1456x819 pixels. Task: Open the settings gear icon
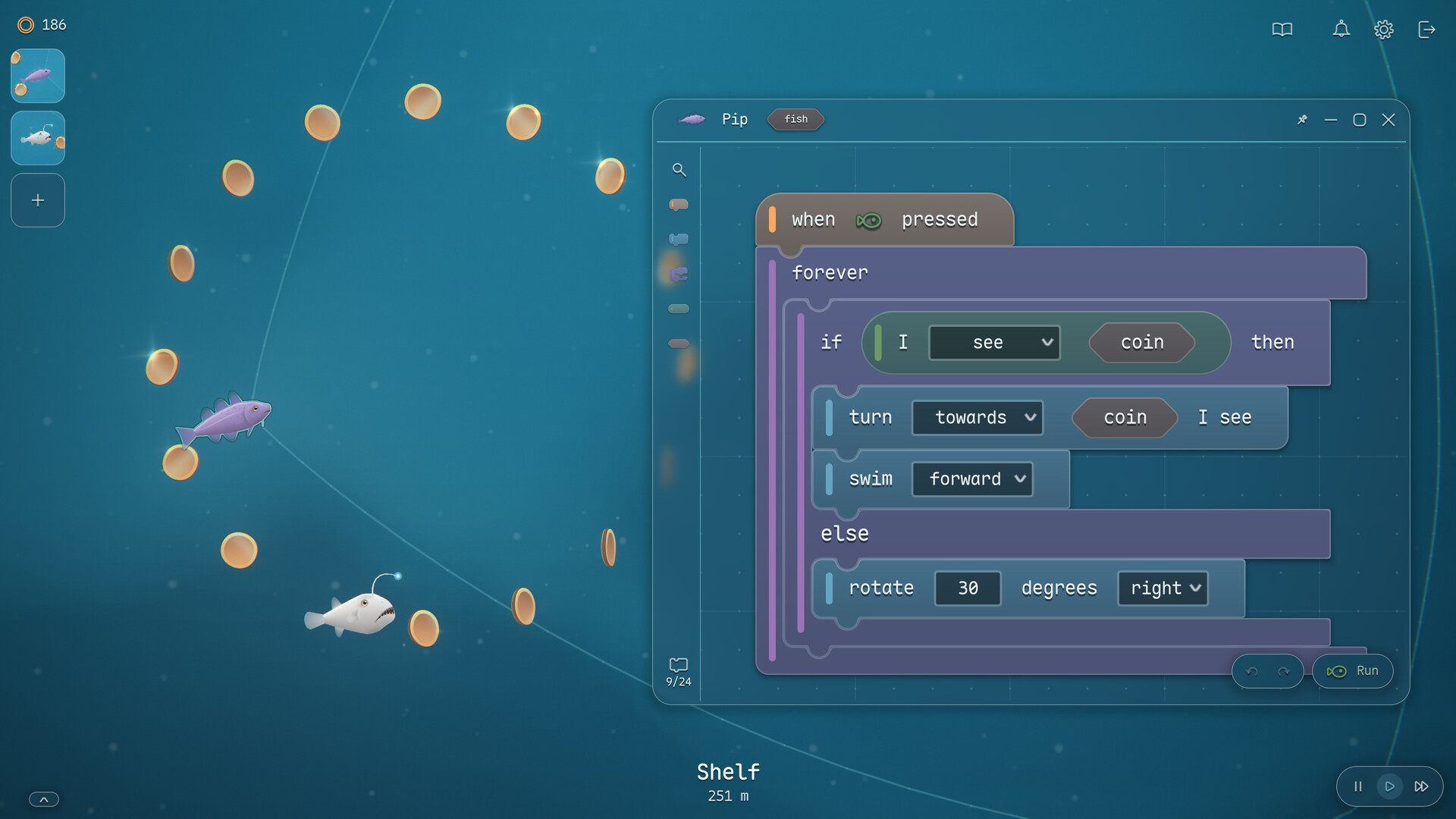pos(1383,30)
